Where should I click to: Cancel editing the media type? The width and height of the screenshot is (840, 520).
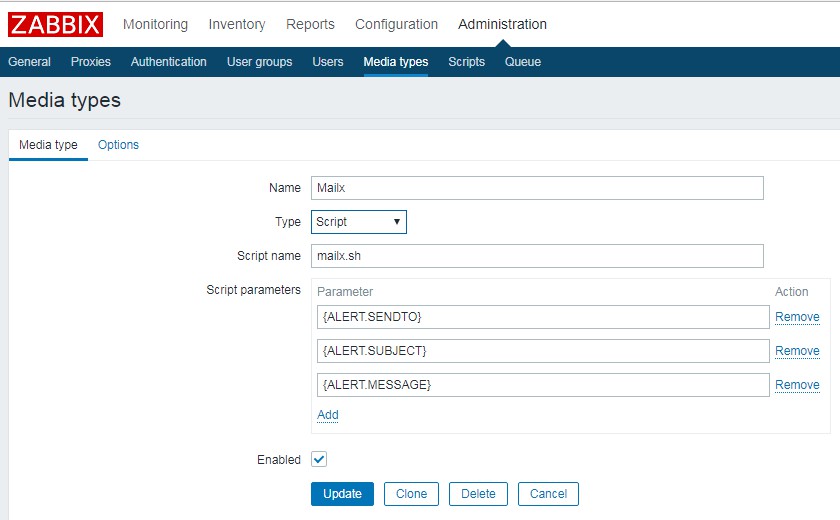tap(548, 494)
